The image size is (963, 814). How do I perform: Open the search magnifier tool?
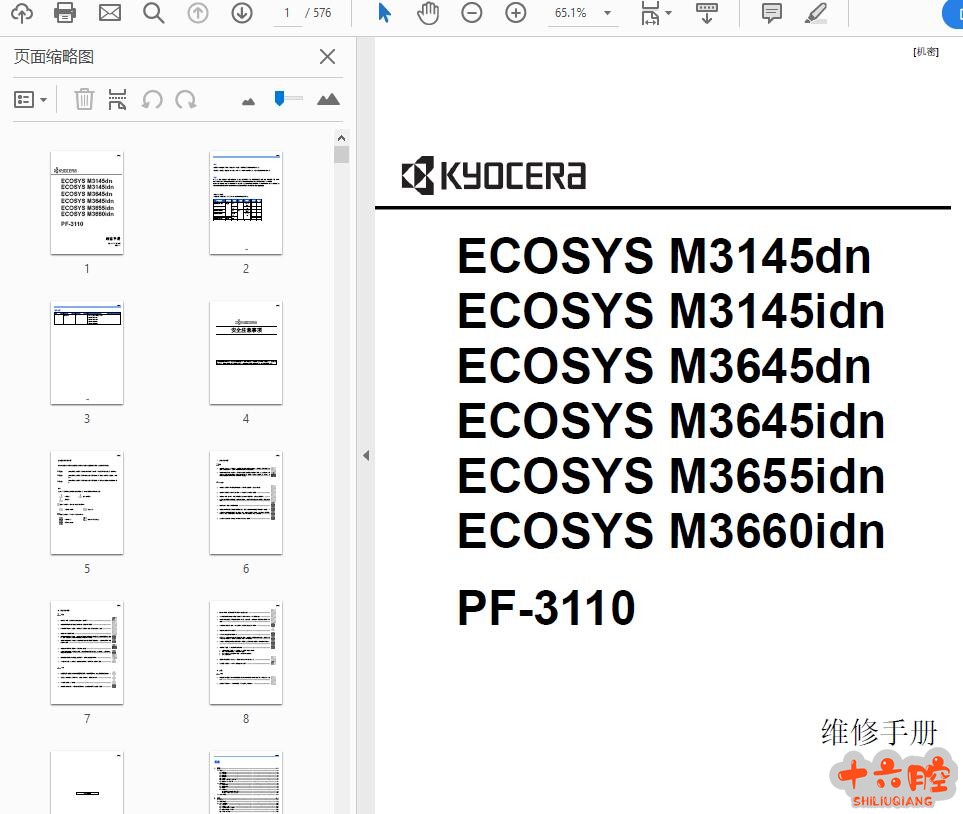coord(153,13)
